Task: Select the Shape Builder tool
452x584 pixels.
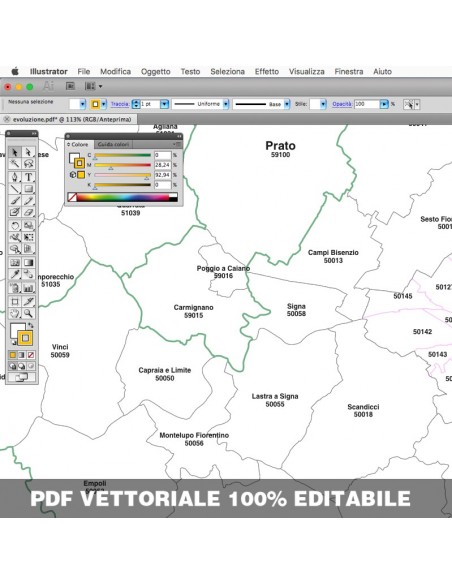Action: 15,249
